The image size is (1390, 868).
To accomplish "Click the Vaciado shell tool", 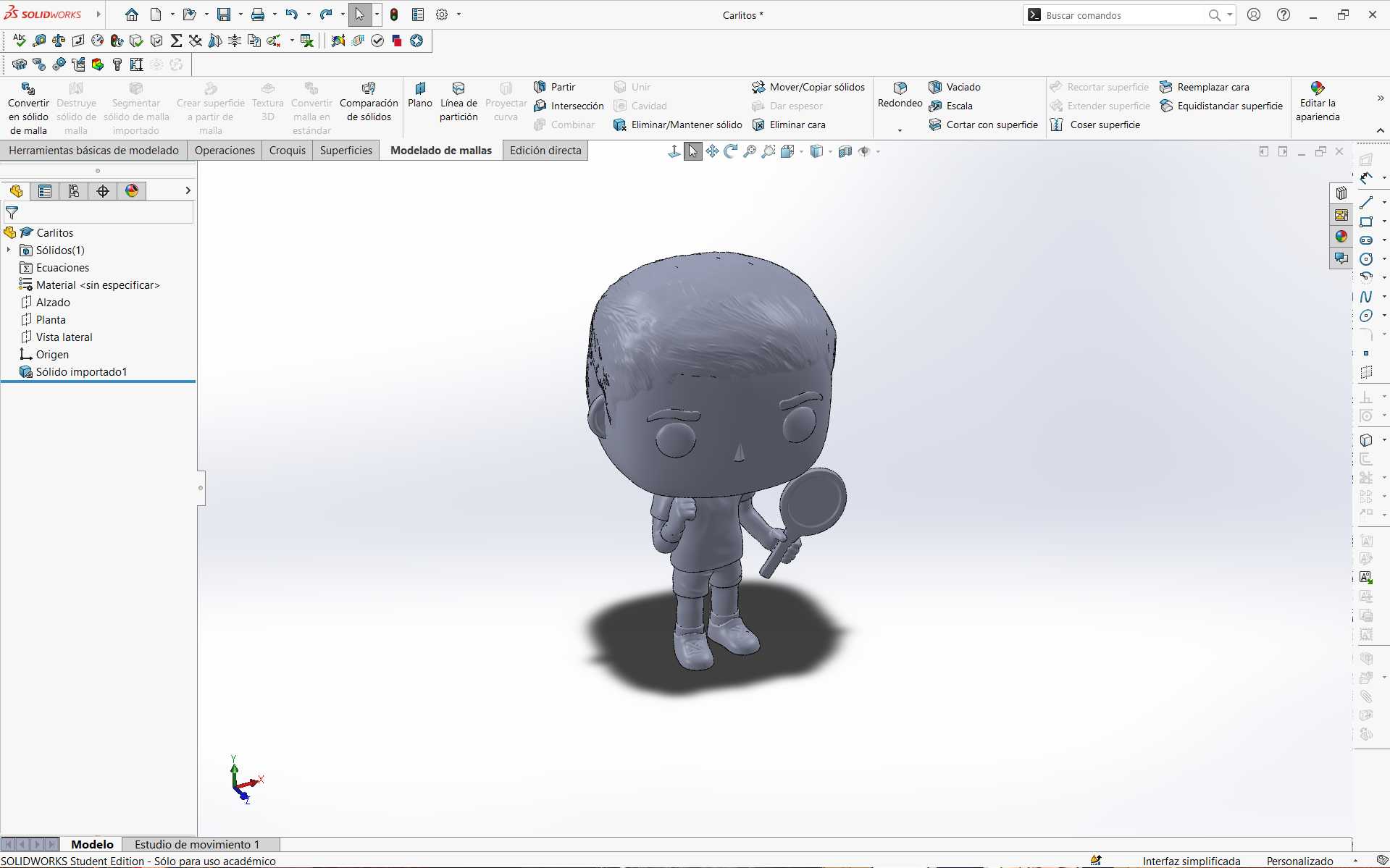I will tap(955, 87).
